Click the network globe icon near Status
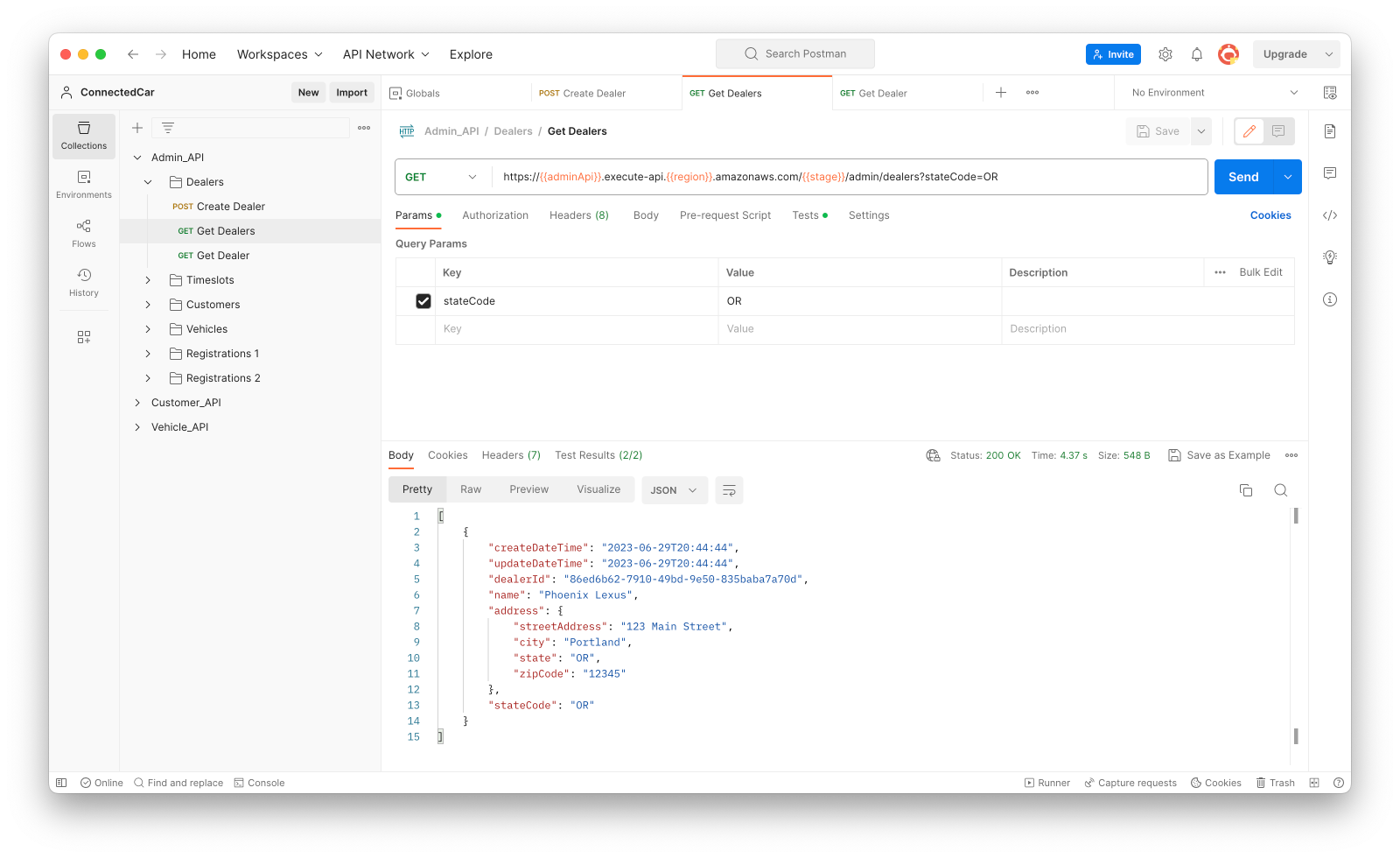This screenshot has width=1400, height=858. pos(933,455)
